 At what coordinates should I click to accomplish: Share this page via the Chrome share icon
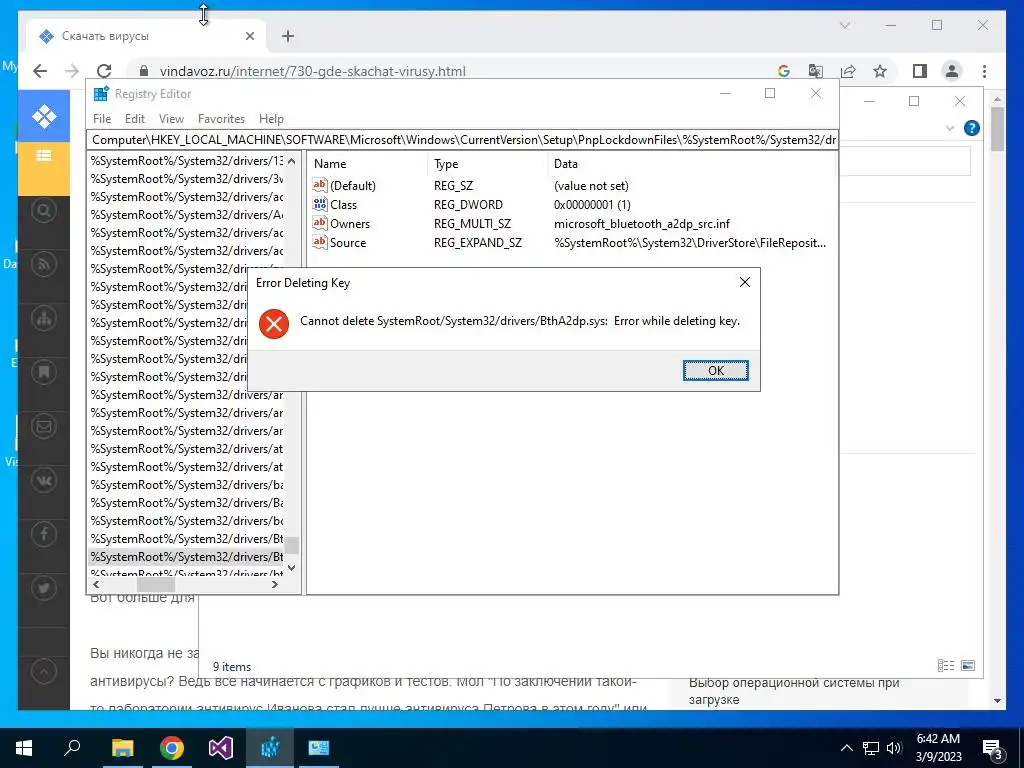(x=848, y=71)
